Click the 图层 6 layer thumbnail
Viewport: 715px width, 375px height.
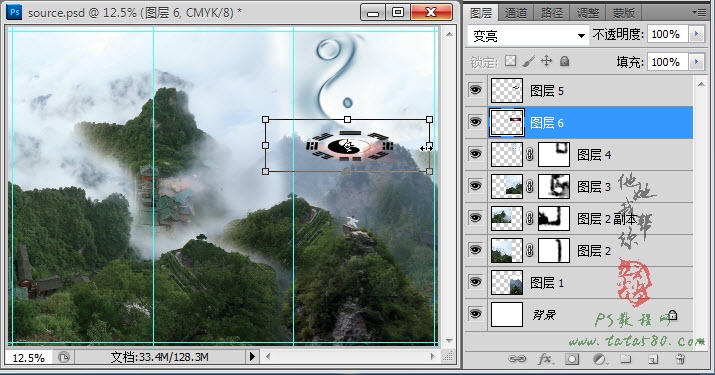[507, 123]
